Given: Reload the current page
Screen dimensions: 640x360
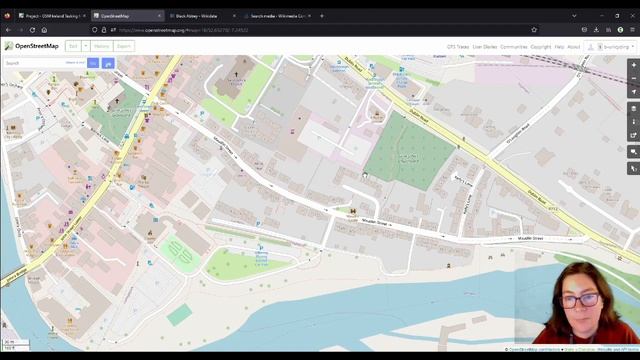Looking at the screenshot, I should coord(32,30).
